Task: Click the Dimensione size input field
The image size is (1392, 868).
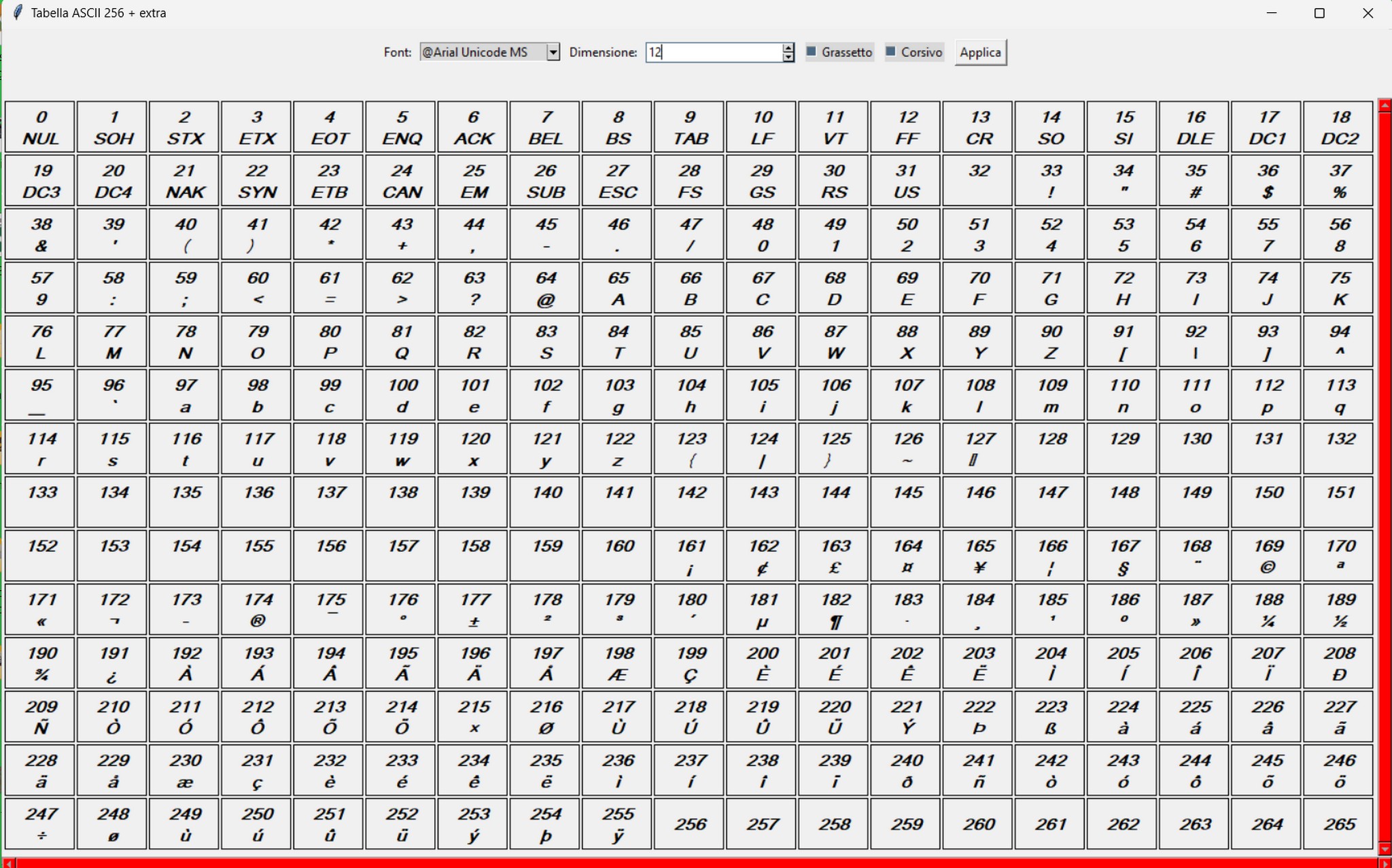Action: point(714,52)
